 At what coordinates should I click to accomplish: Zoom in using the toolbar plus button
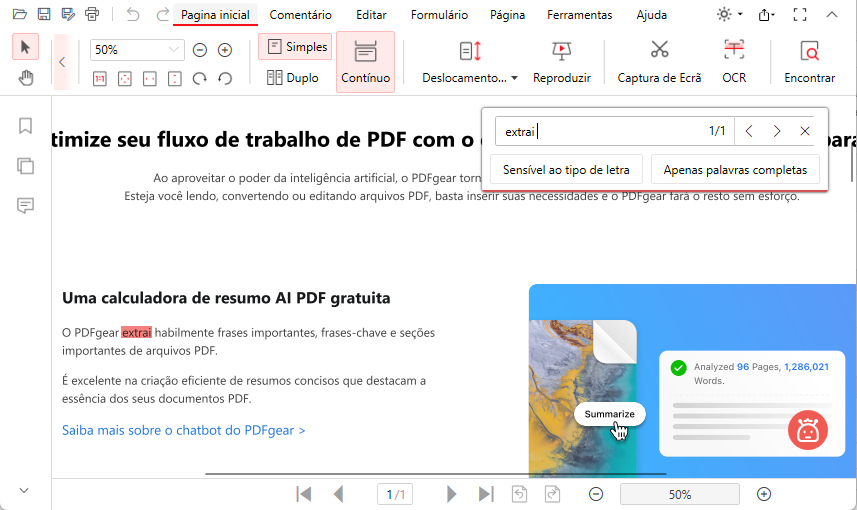click(x=225, y=50)
